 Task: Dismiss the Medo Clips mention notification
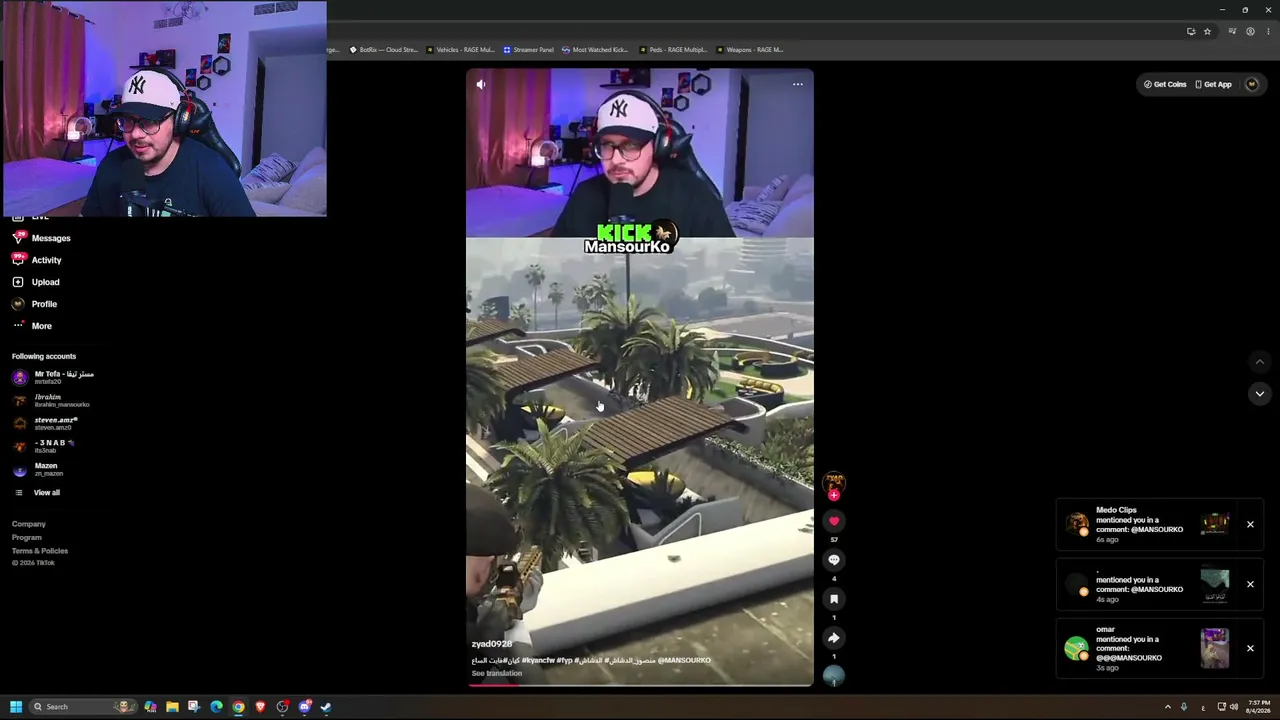pos(1250,524)
